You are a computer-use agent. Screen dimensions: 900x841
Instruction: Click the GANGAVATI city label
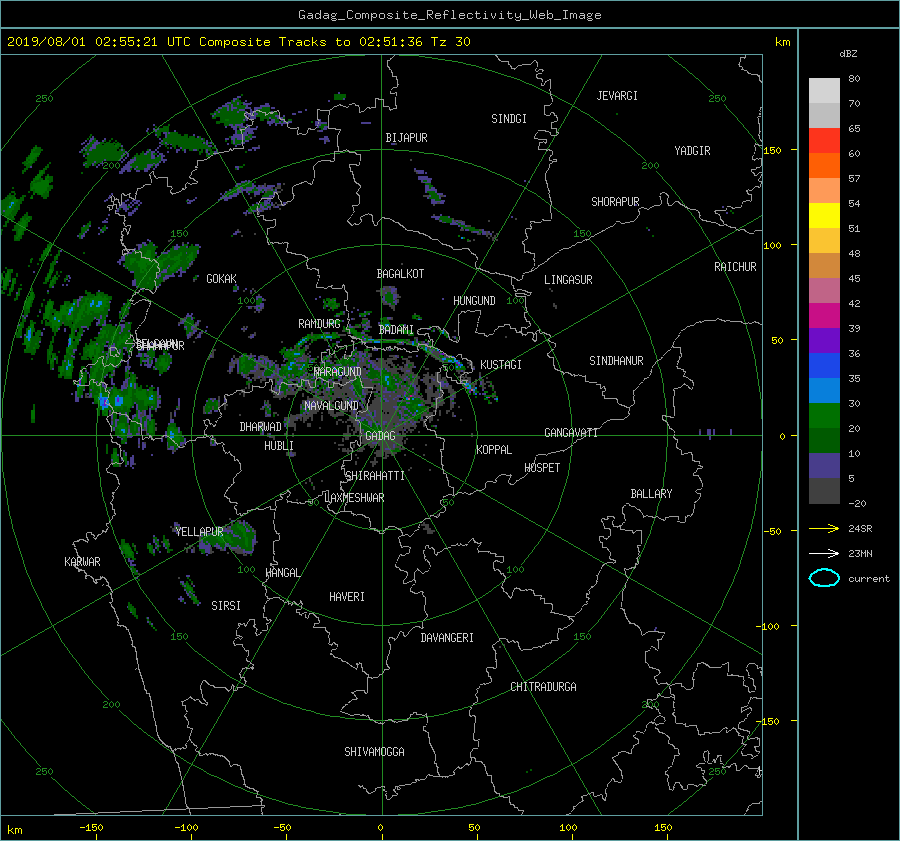pos(571,433)
